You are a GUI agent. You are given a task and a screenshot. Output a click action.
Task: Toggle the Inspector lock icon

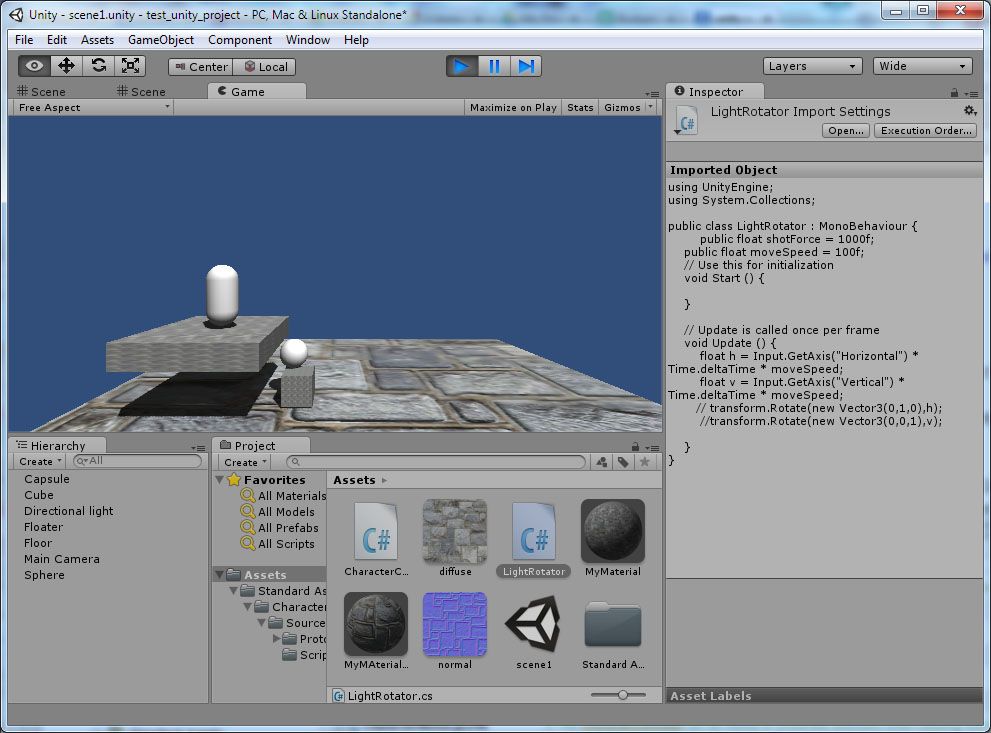coord(954,93)
